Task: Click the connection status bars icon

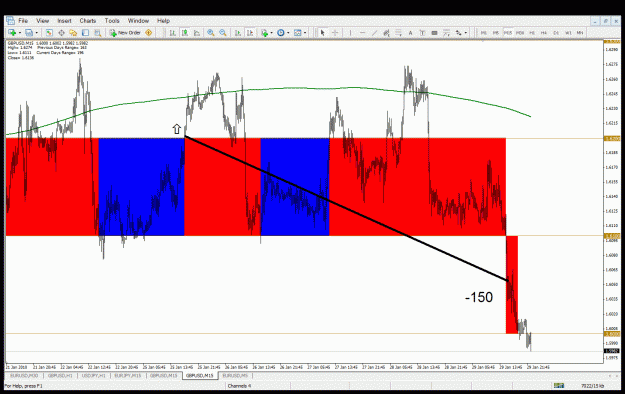Action: coord(559,386)
